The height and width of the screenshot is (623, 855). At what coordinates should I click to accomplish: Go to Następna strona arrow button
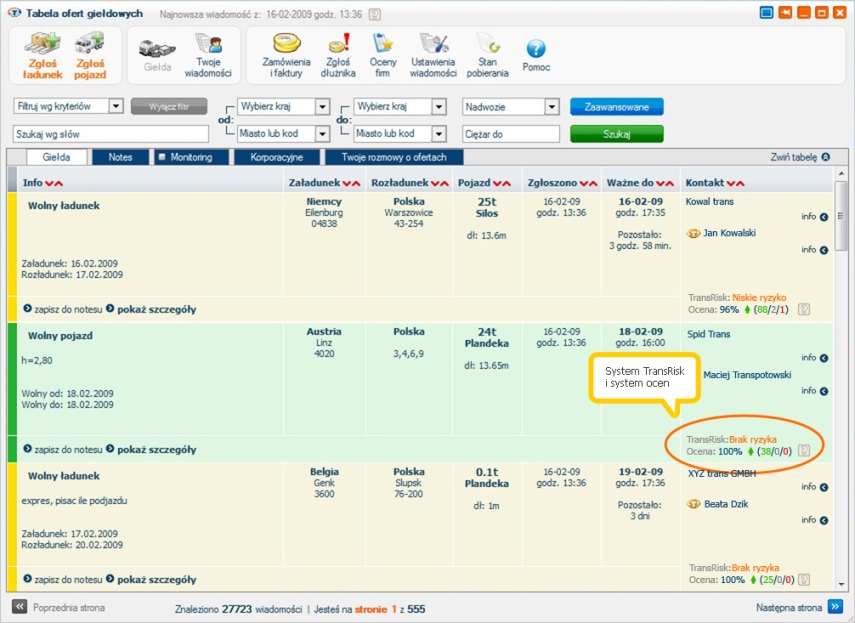click(x=835, y=607)
